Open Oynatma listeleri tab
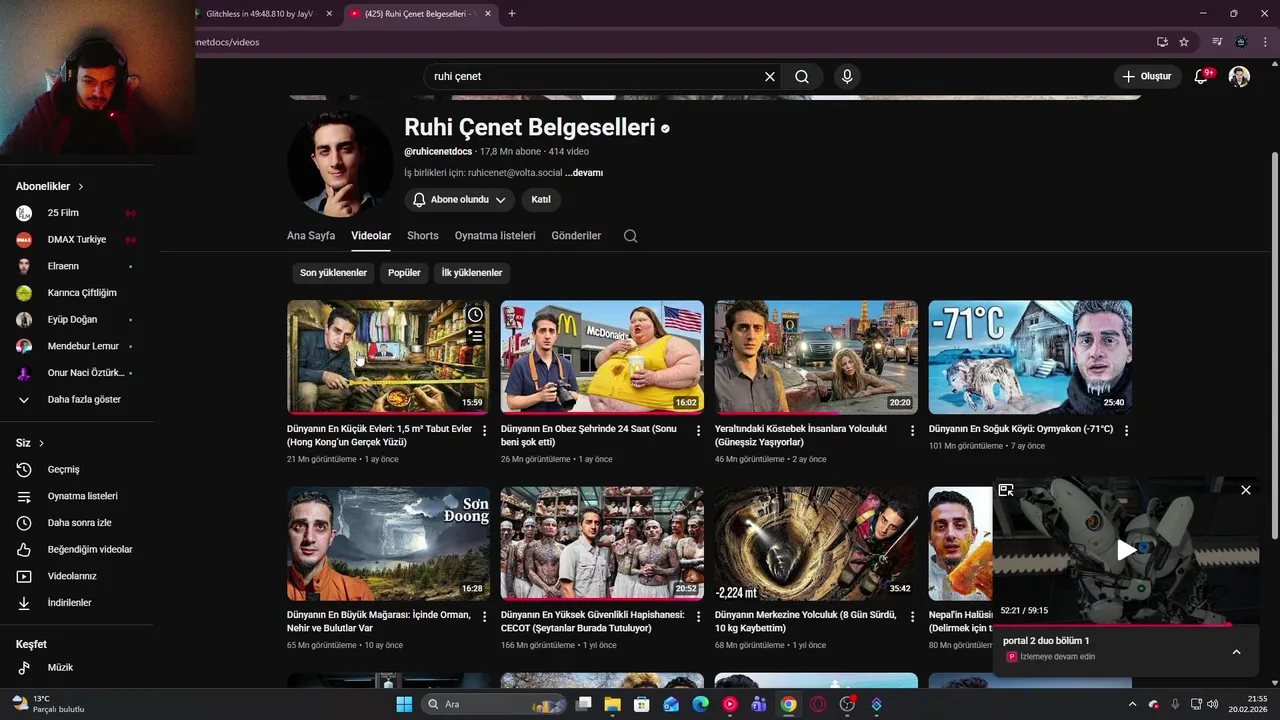The height and width of the screenshot is (720, 1280). pos(495,236)
